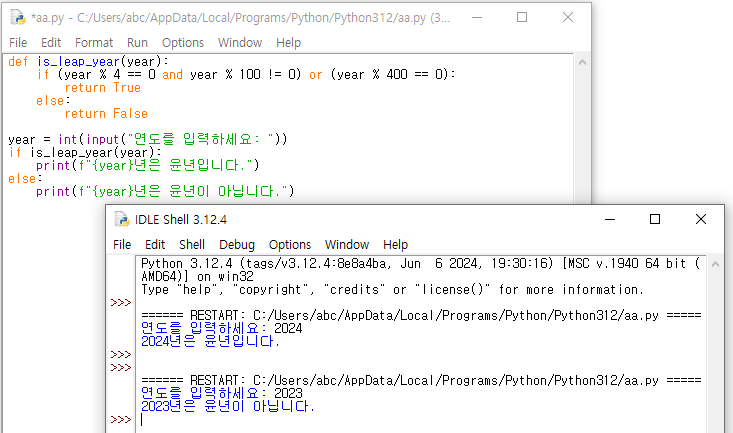Click the shell input line with 2023
The width and height of the screenshot is (733, 433).
click(222, 393)
